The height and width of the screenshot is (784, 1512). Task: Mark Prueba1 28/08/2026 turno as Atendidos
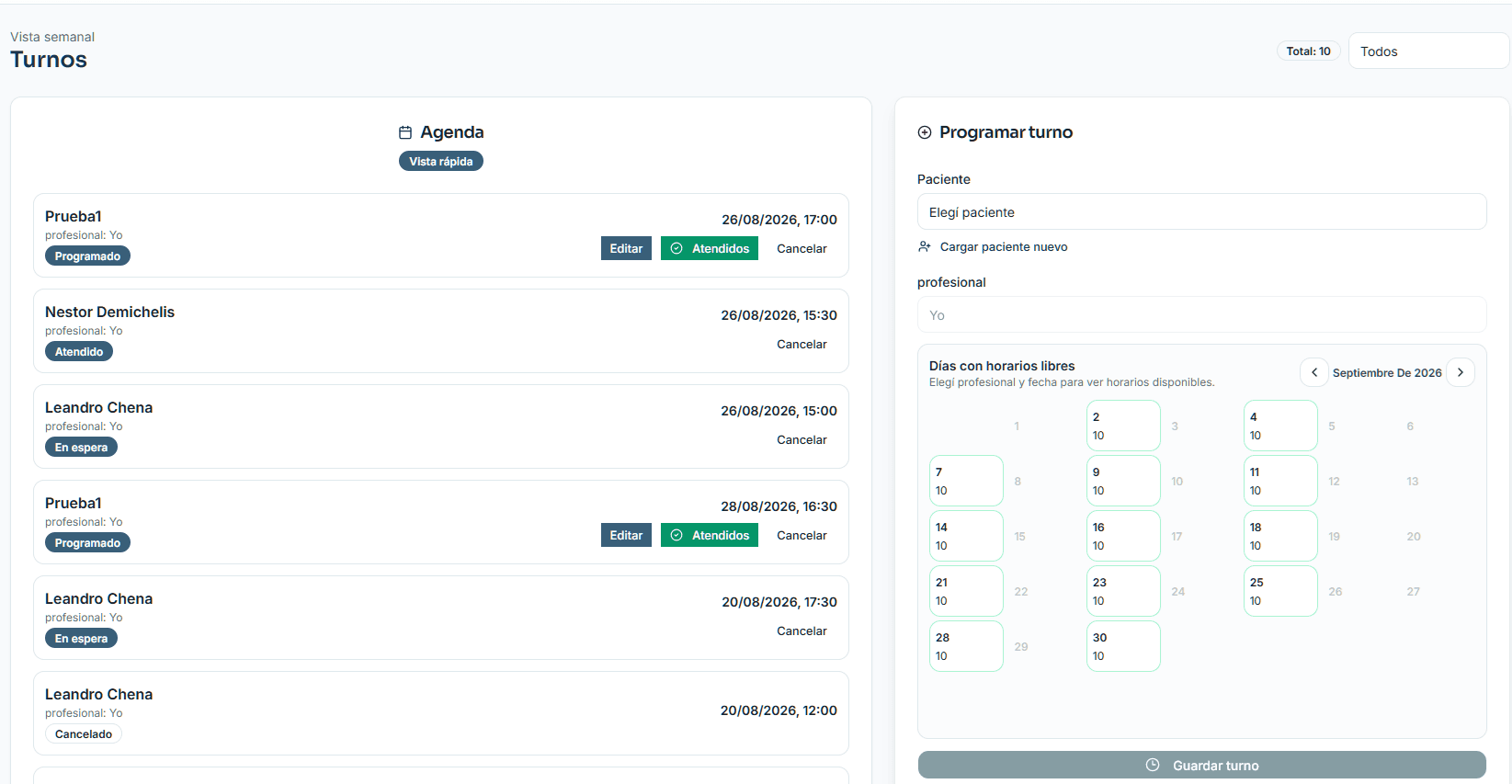pyautogui.click(x=710, y=535)
